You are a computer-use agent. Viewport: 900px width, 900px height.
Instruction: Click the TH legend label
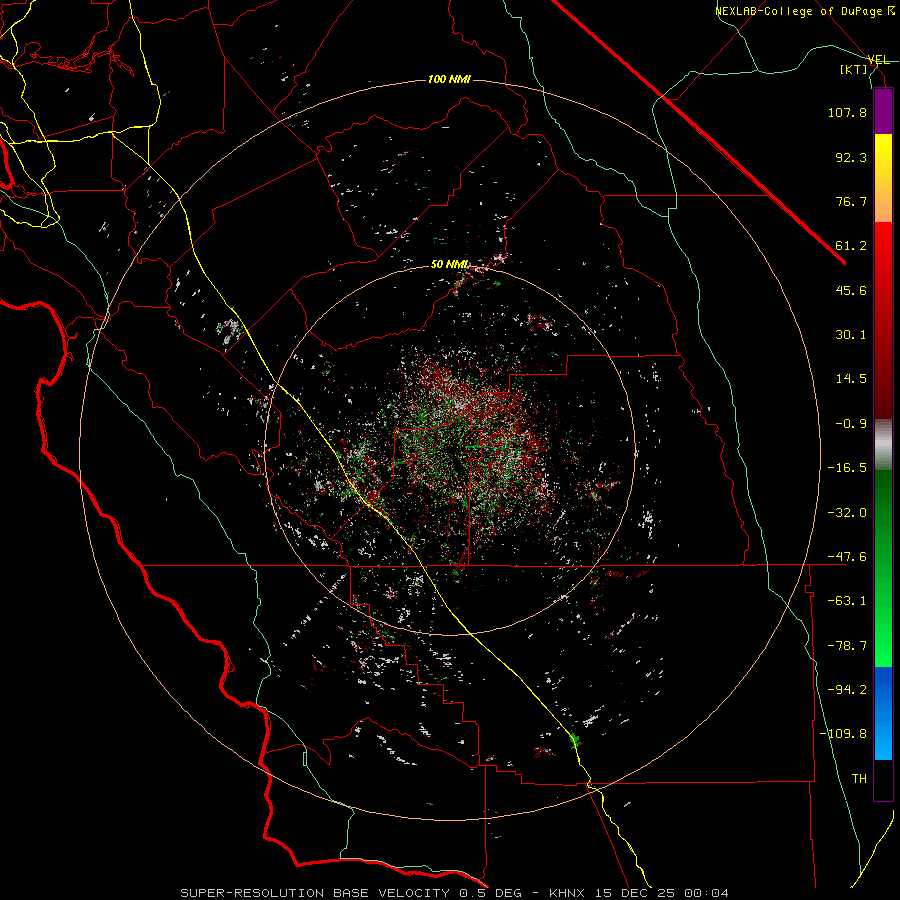click(x=859, y=779)
